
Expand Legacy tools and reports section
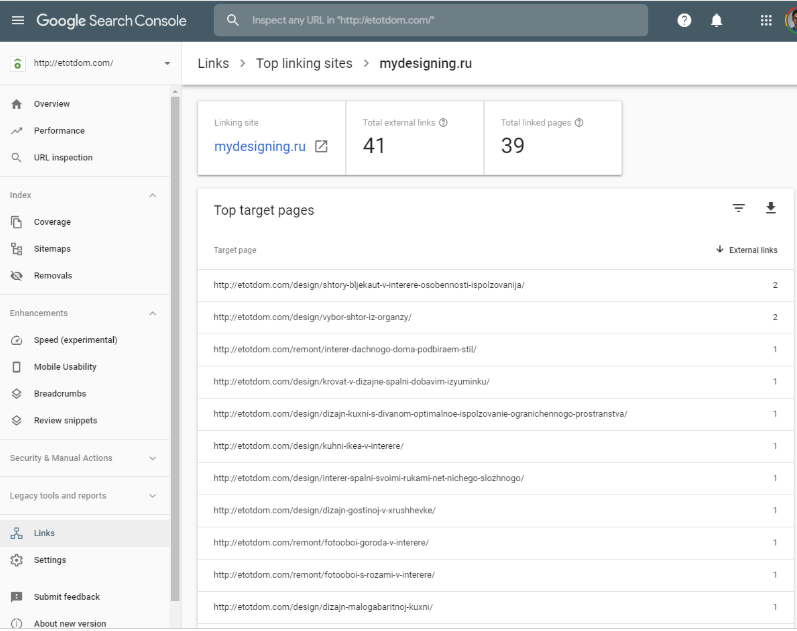153,496
